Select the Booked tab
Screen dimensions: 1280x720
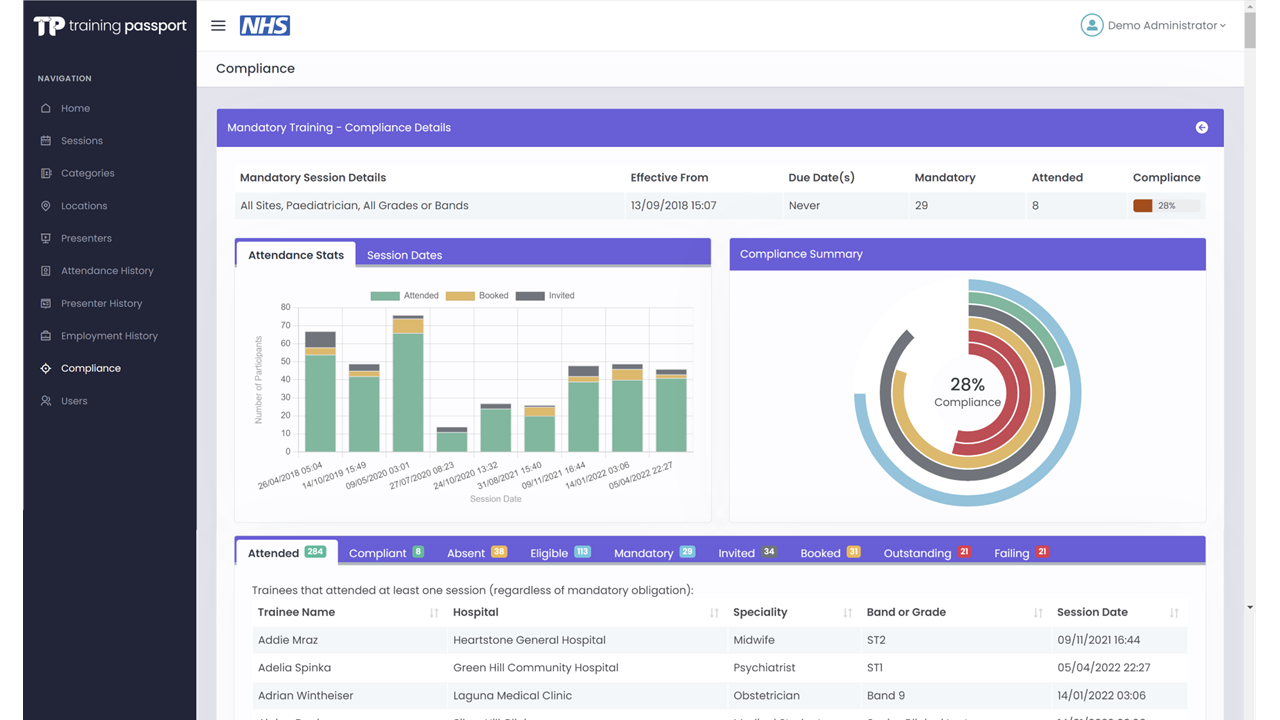830,553
